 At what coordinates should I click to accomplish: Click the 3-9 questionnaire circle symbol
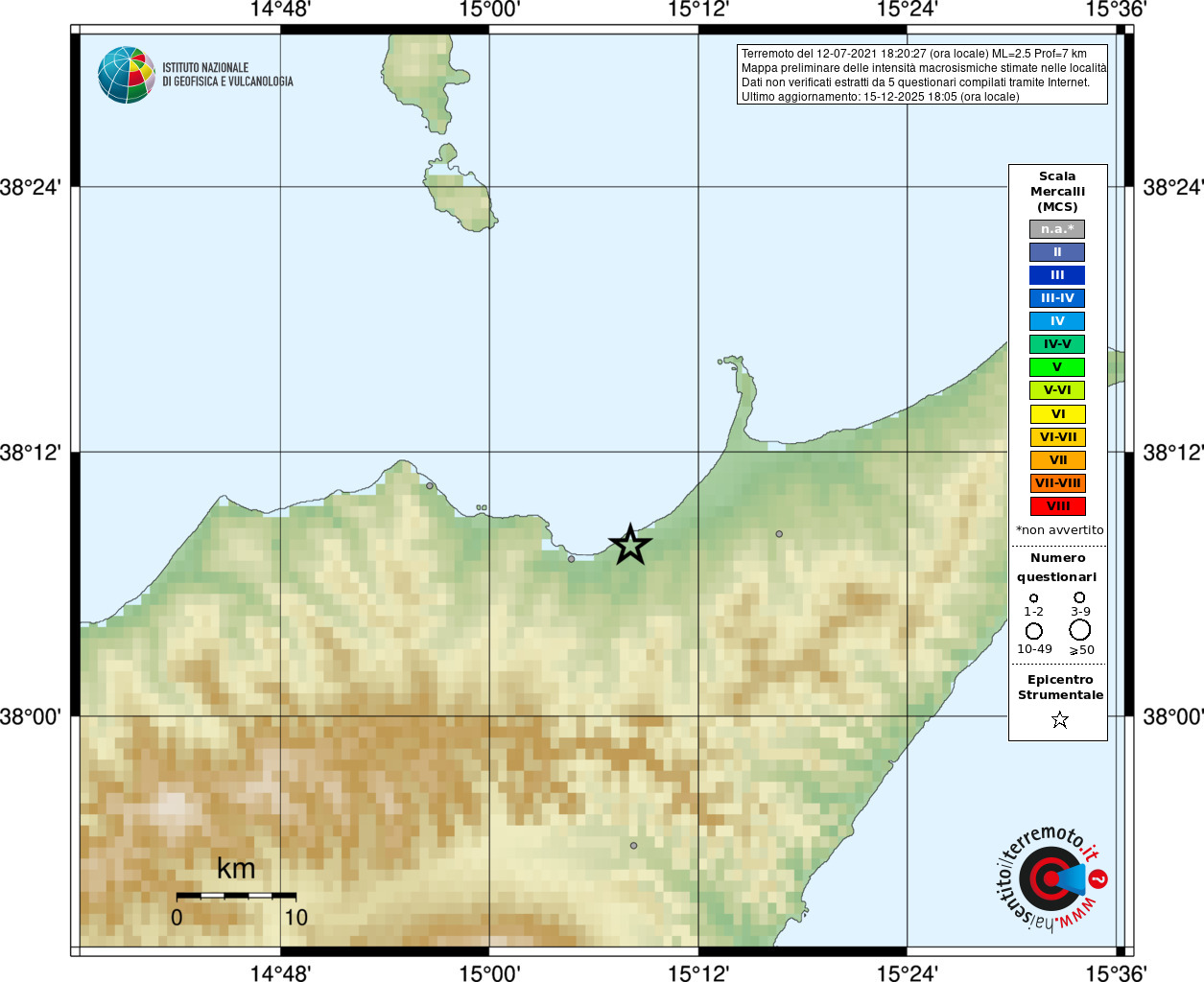pyautogui.click(x=1079, y=597)
